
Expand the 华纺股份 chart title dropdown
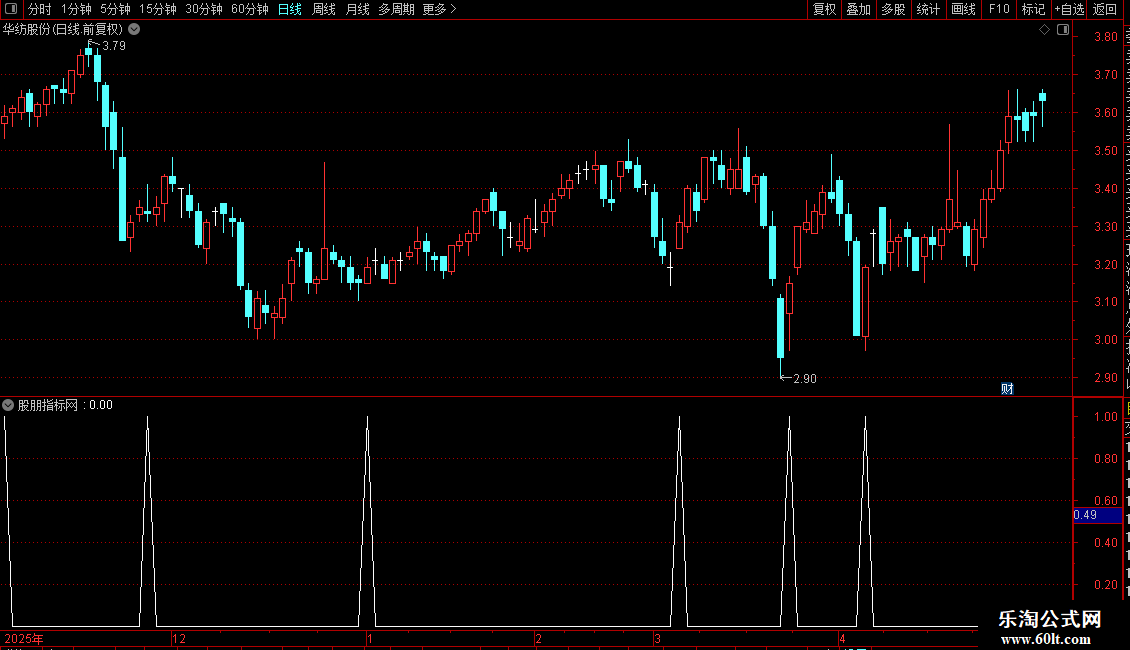[134, 30]
